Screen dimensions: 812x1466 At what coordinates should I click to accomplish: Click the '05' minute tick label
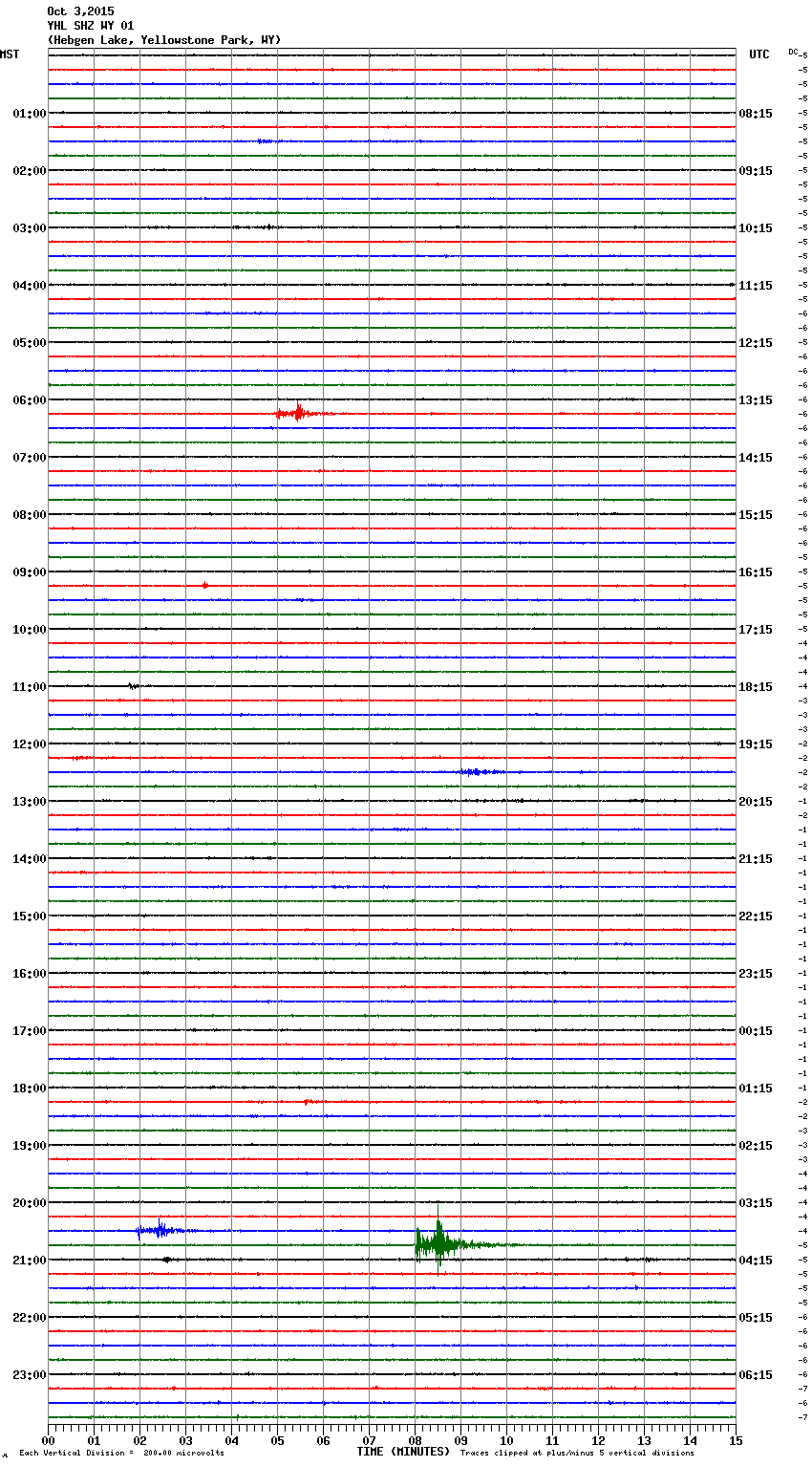point(277,1440)
